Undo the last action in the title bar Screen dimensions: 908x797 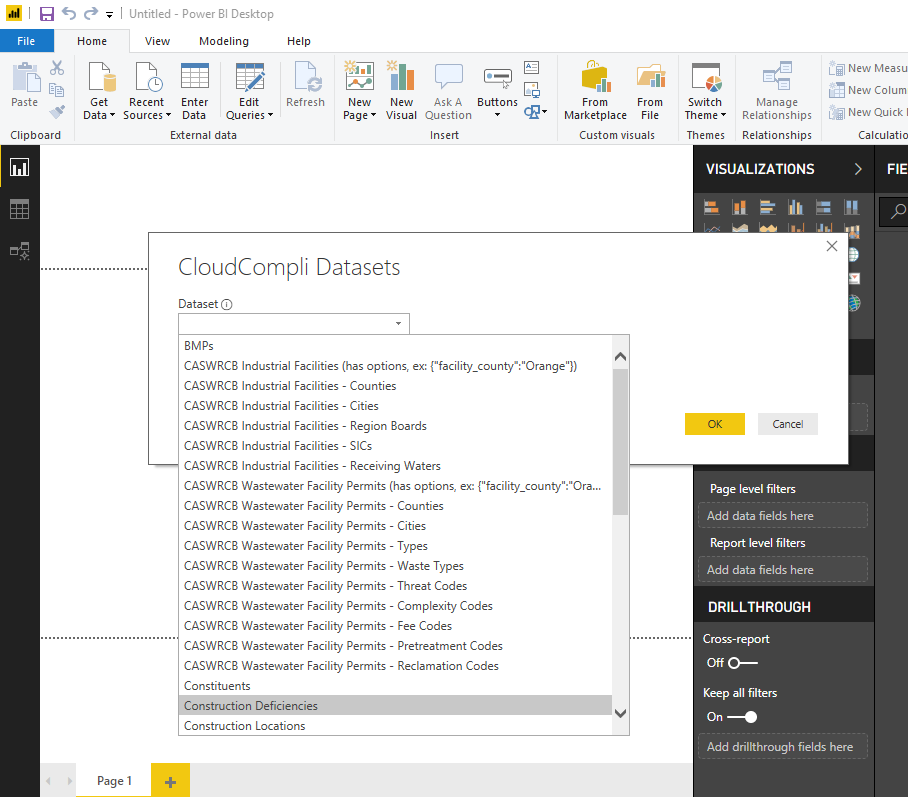click(69, 13)
